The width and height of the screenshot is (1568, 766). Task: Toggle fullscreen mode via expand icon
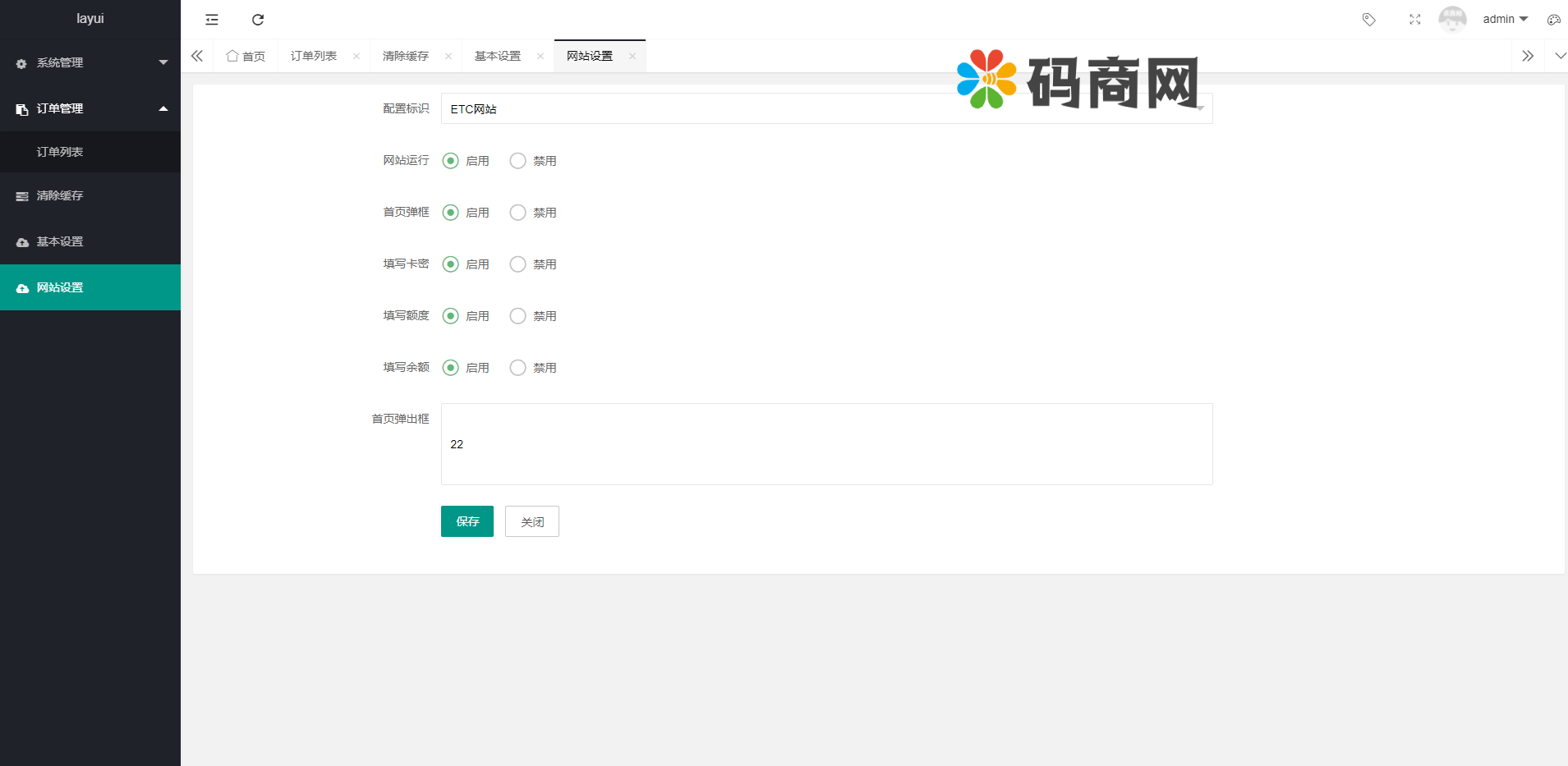1414,18
